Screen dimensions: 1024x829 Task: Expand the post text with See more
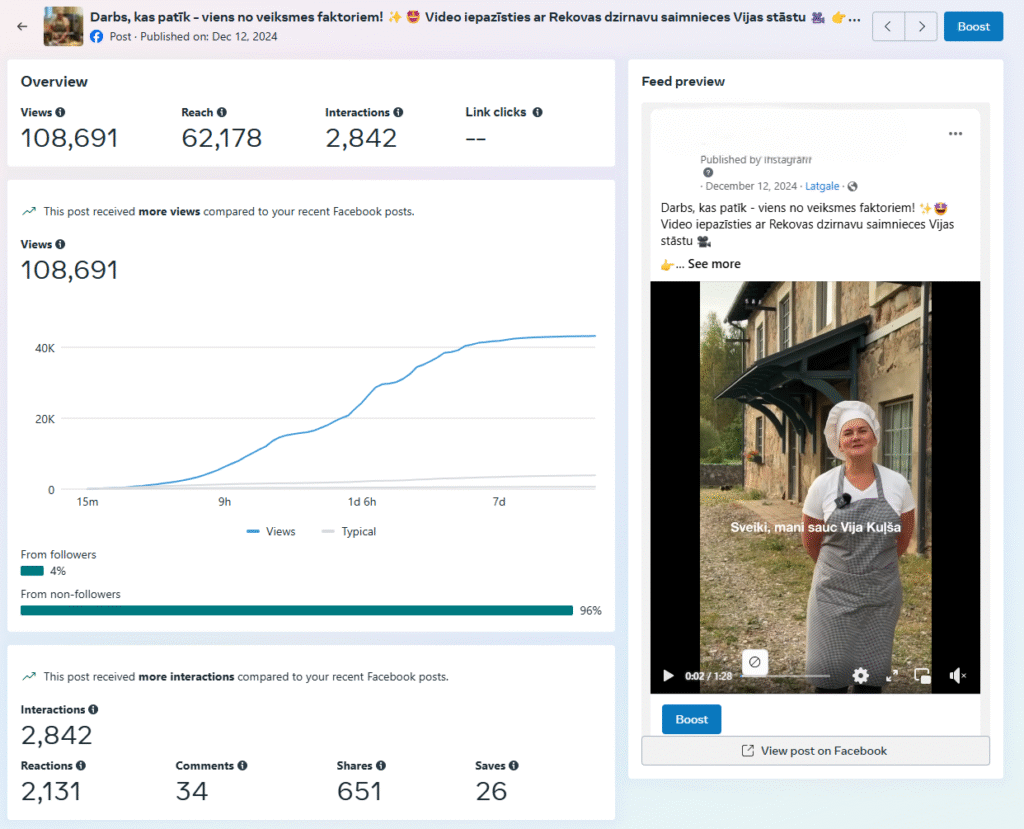(713, 264)
